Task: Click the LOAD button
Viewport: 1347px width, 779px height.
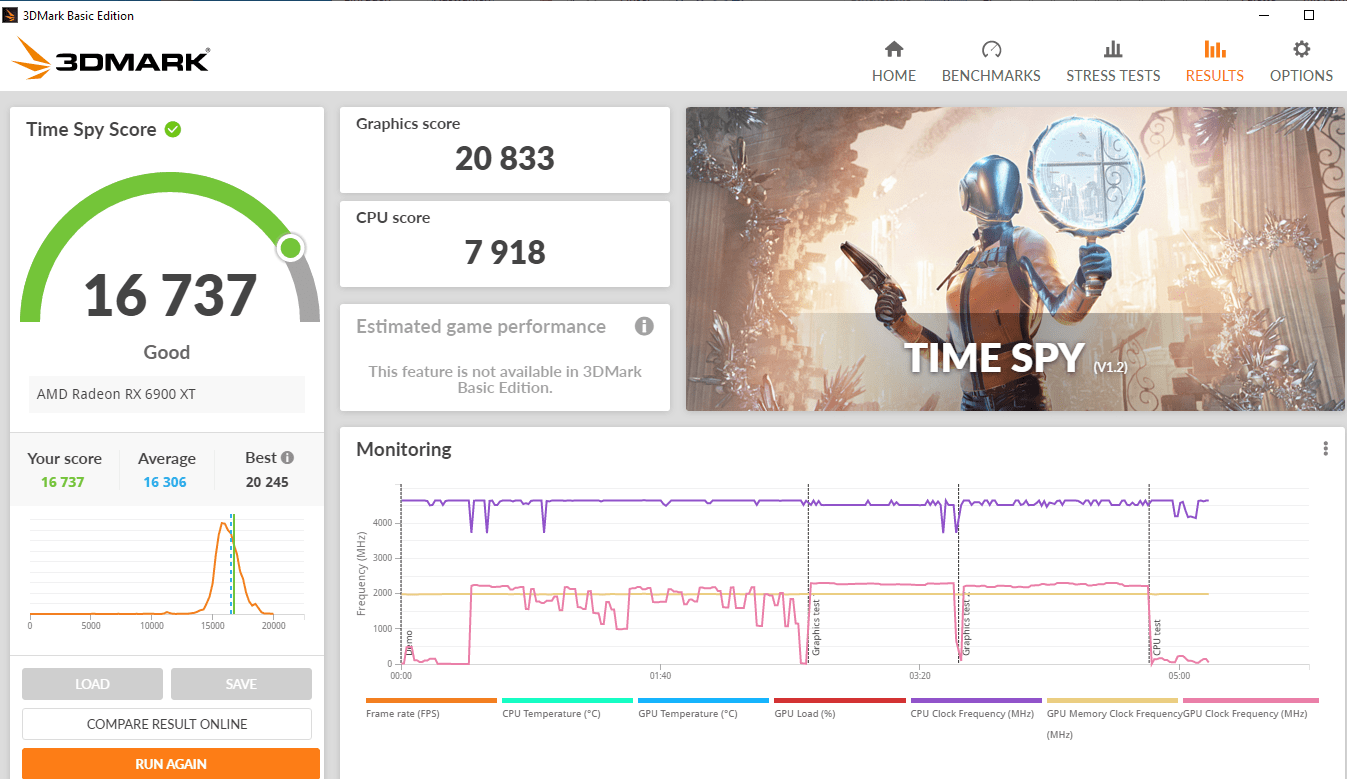Action: coord(92,684)
